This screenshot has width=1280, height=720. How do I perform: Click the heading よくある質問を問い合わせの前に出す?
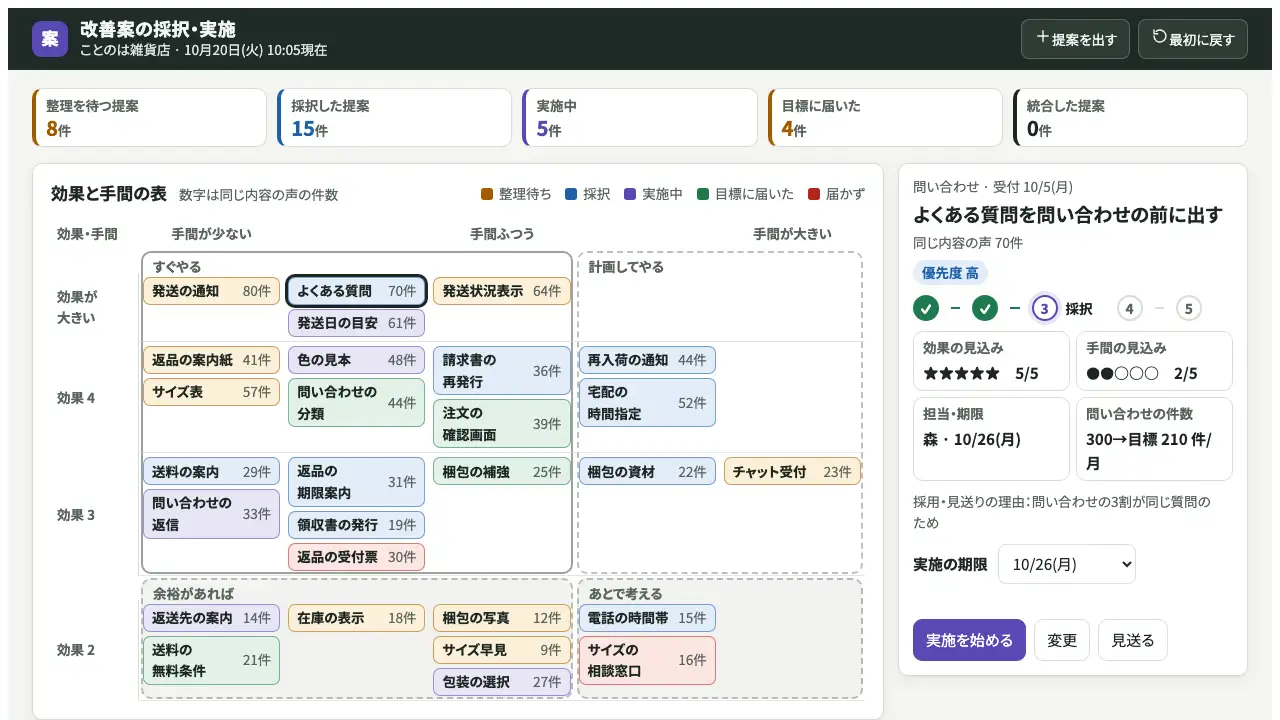1067,215
